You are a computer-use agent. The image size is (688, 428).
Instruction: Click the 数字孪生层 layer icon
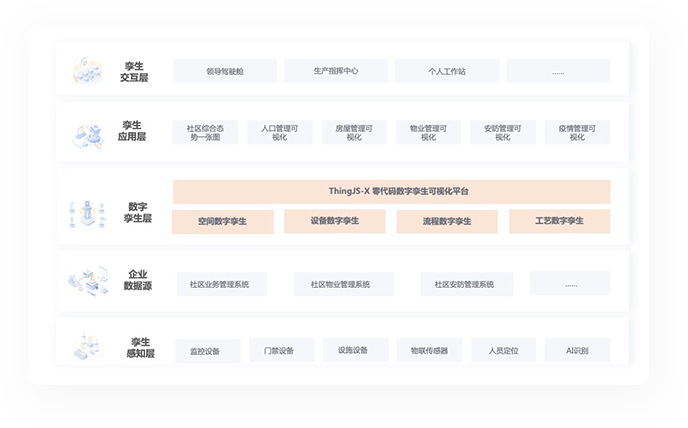click(88, 212)
